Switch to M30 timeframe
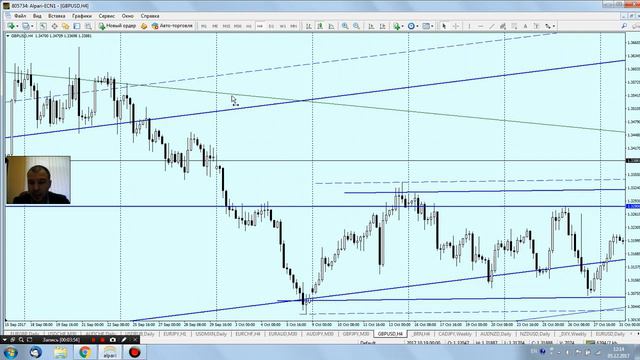 tap(238, 26)
